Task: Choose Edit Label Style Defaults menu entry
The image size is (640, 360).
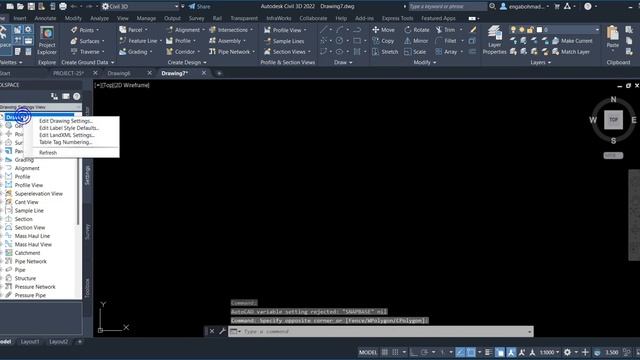Action: pos(69,128)
